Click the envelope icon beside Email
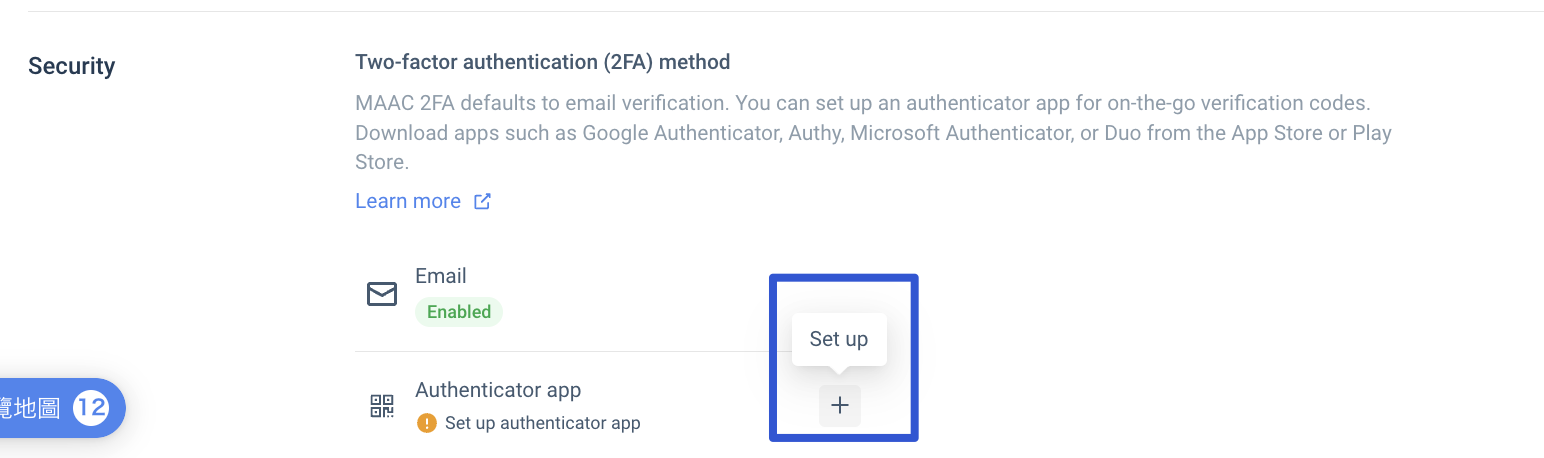The image size is (1544, 458). point(382,294)
